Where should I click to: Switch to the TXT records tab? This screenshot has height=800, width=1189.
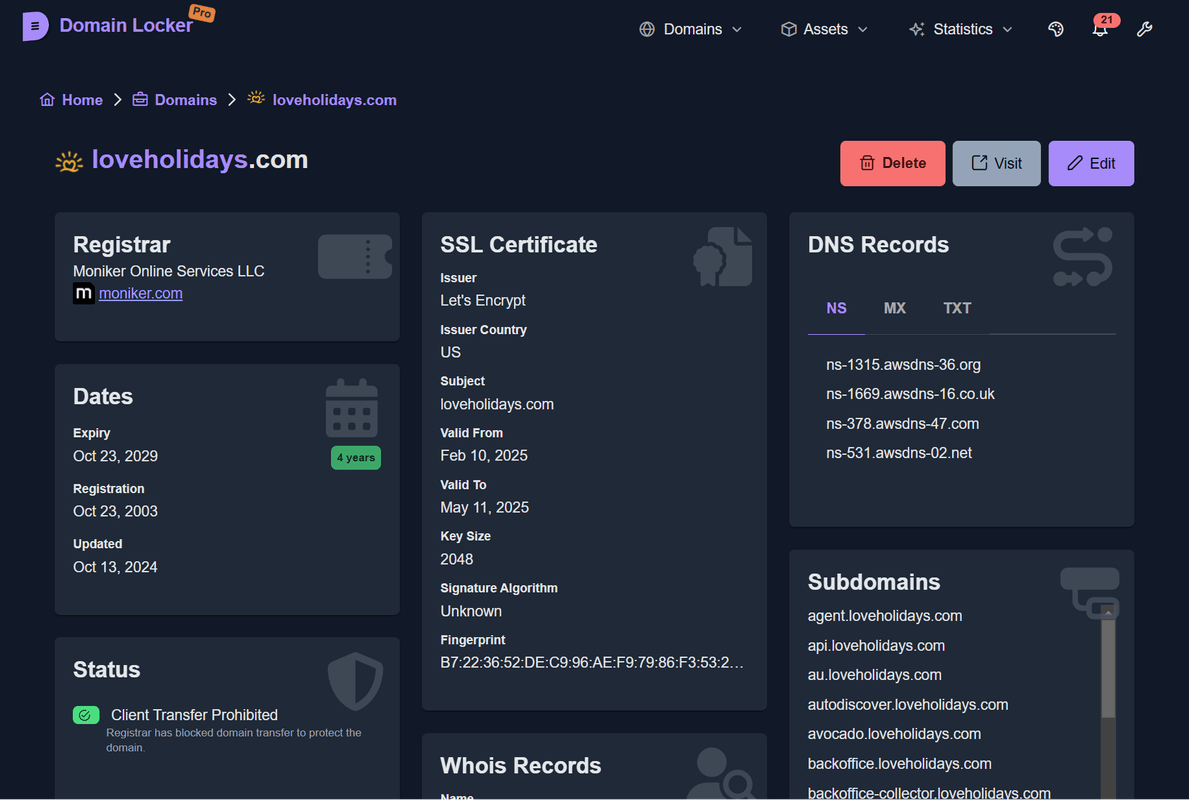[x=957, y=308]
